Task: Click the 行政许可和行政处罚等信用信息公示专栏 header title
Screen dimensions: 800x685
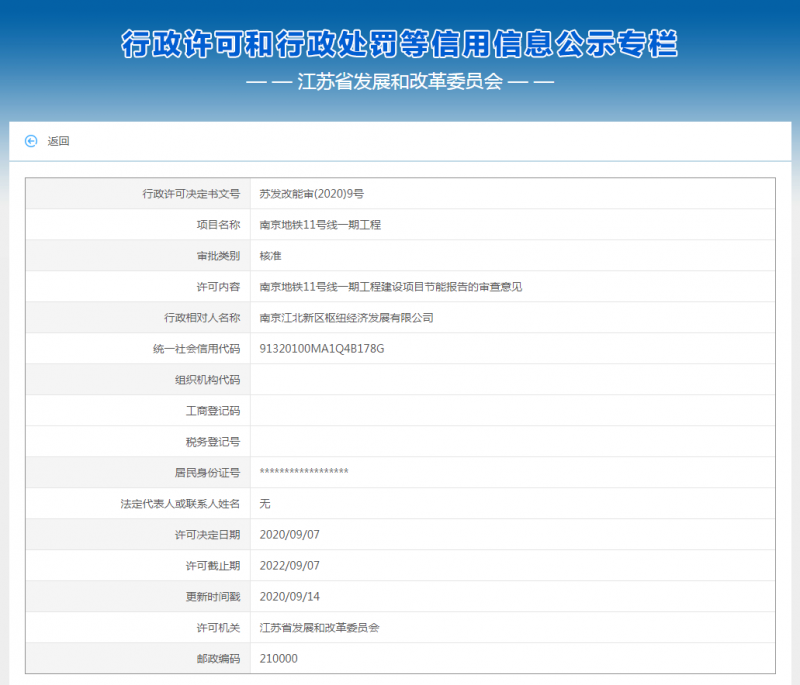Action: 399,44
